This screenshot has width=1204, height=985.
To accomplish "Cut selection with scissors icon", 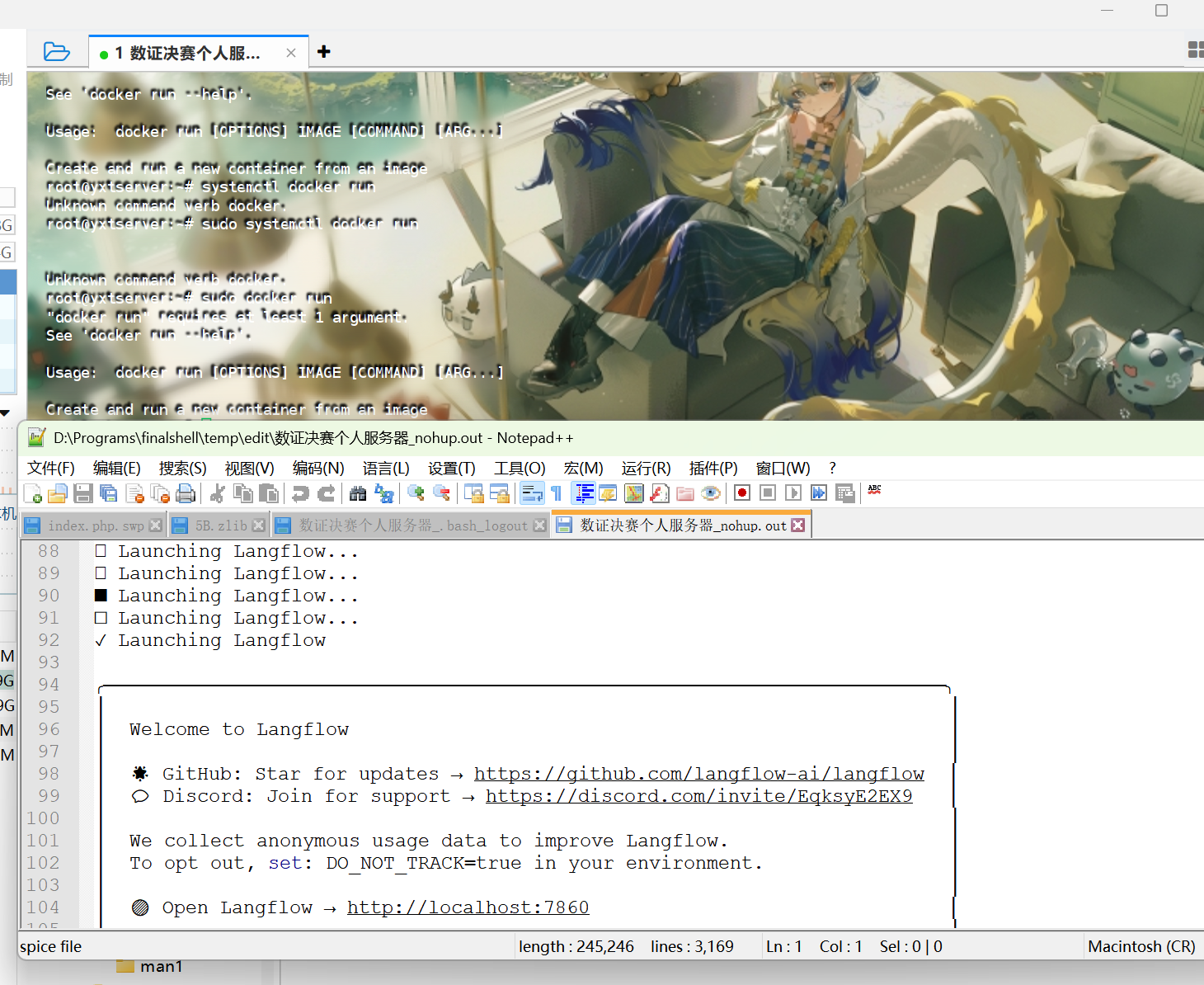I will [x=218, y=493].
